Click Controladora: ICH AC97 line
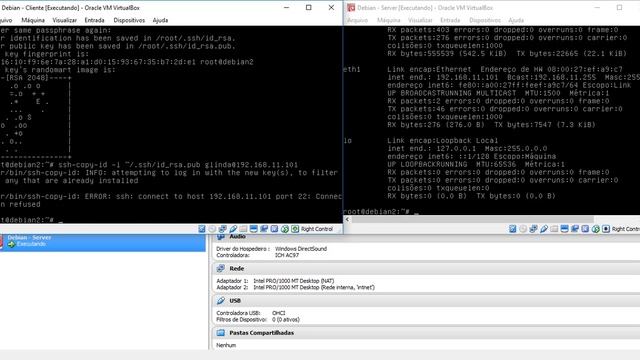Viewport: 640px width, 360px height. (258, 255)
